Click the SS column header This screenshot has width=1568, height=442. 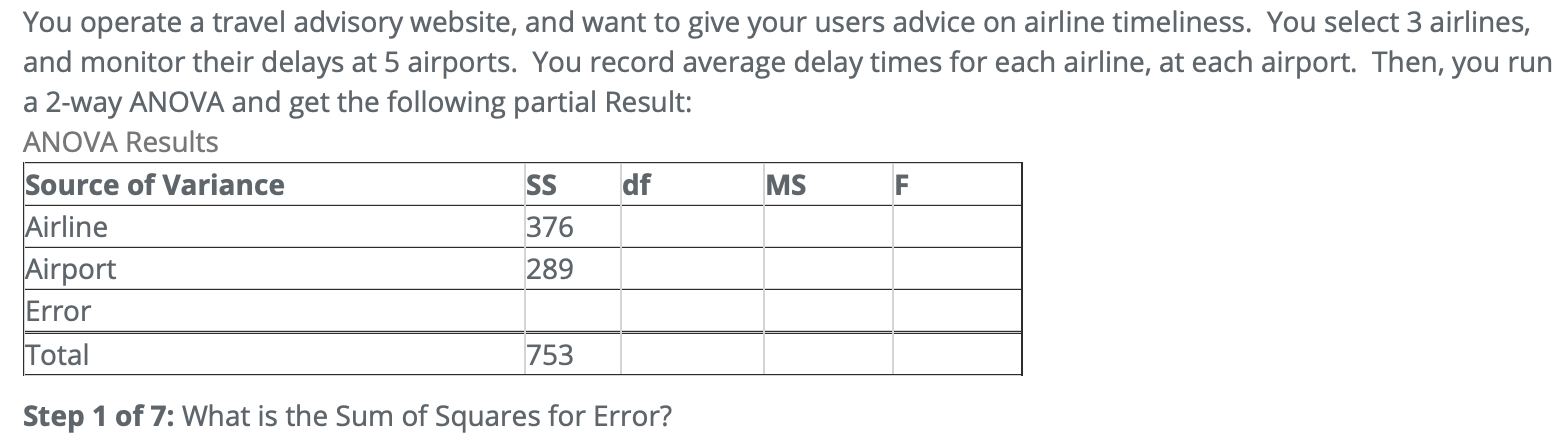[541, 185]
